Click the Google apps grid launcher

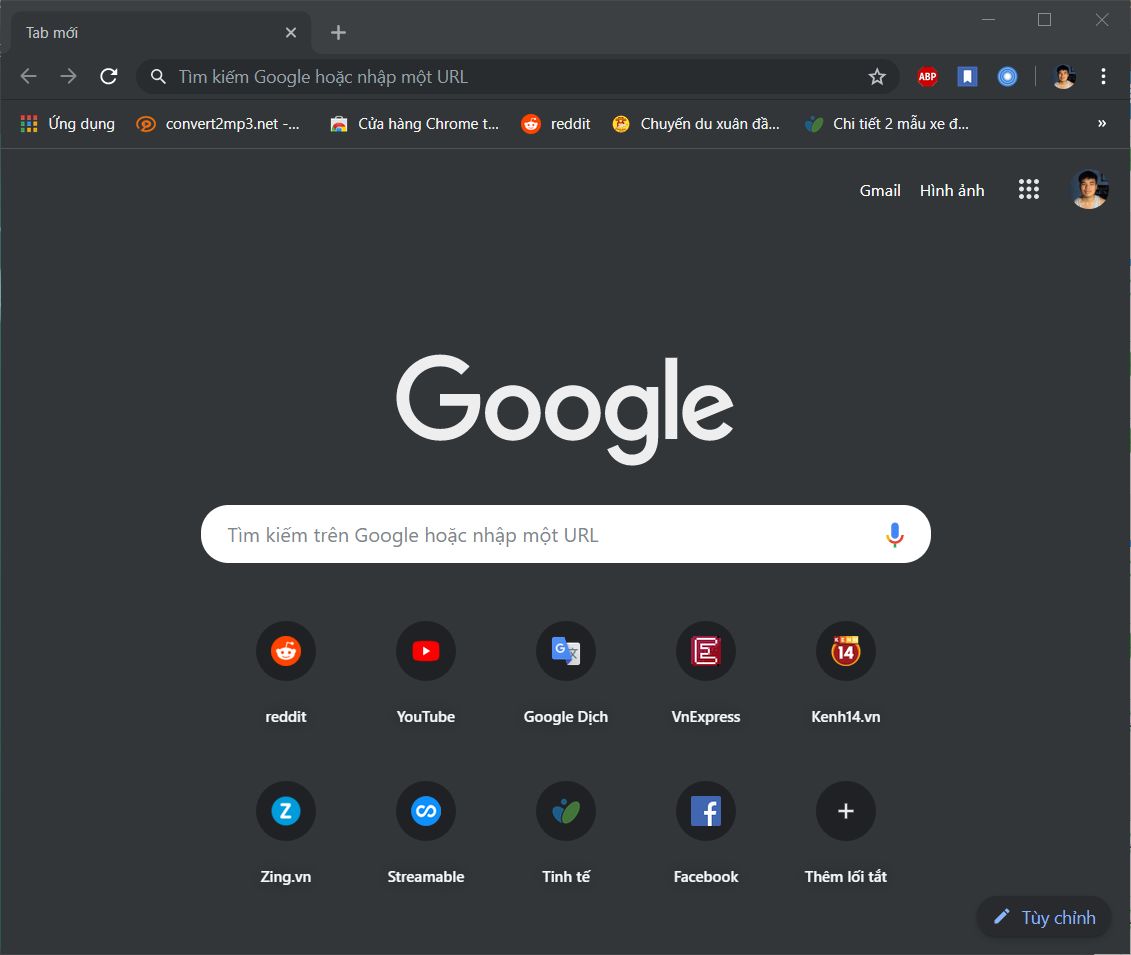1028,189
